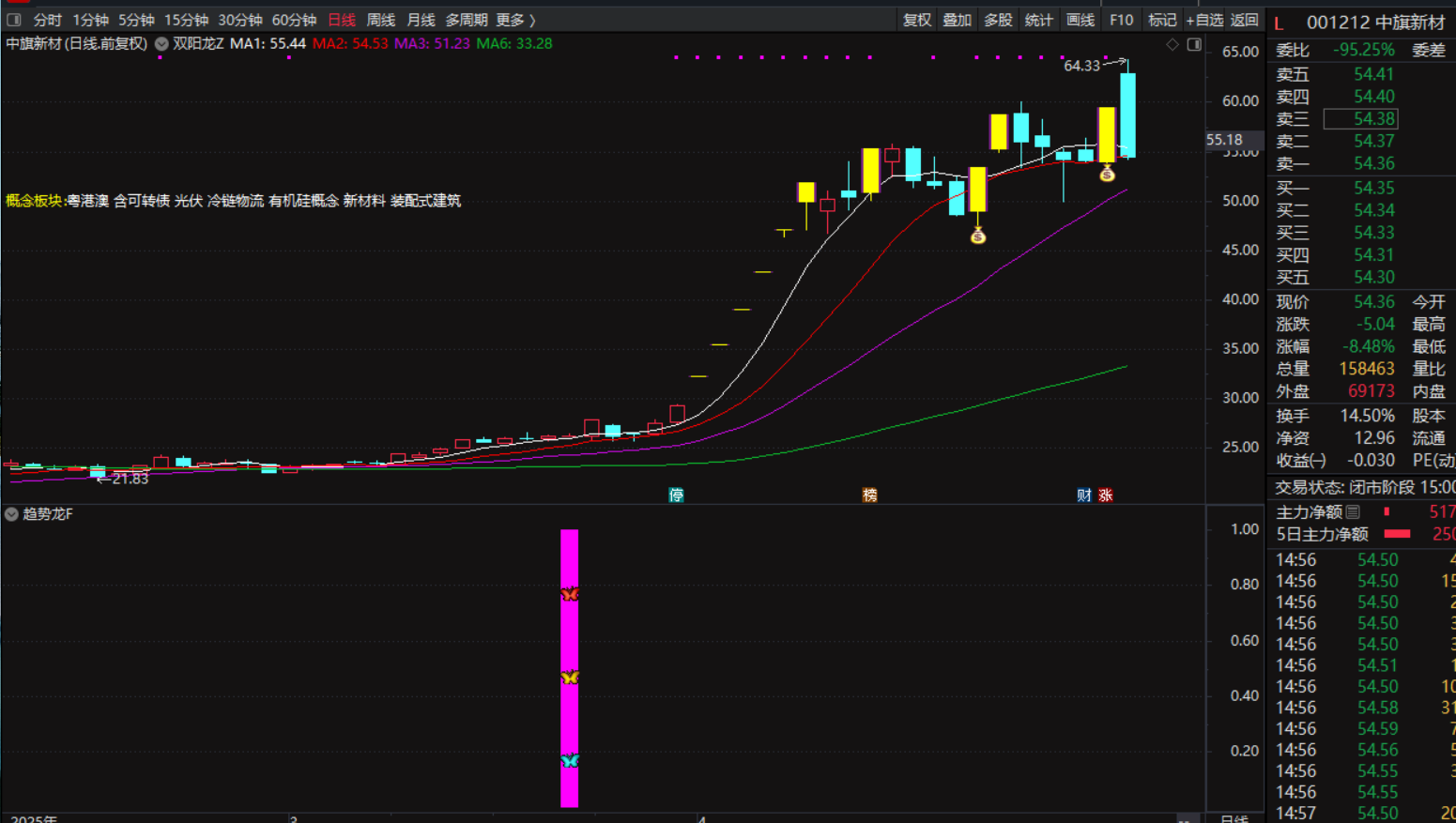This screenshot has width=1456, height=823.
Task: Click the red butterfly signal marker
Action: point(570,594)
